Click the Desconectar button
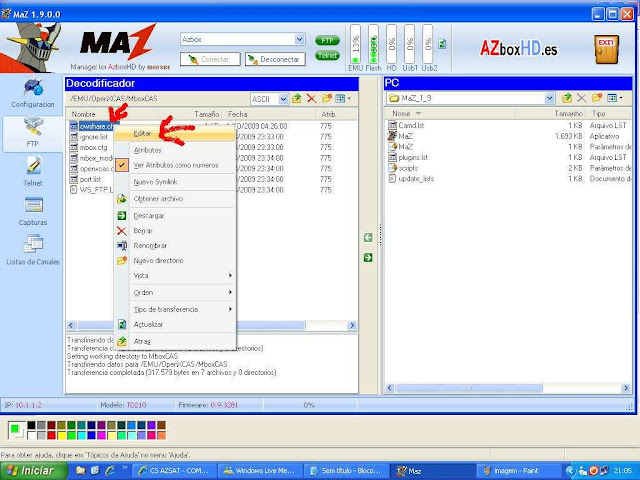 [x=275, y=59]
